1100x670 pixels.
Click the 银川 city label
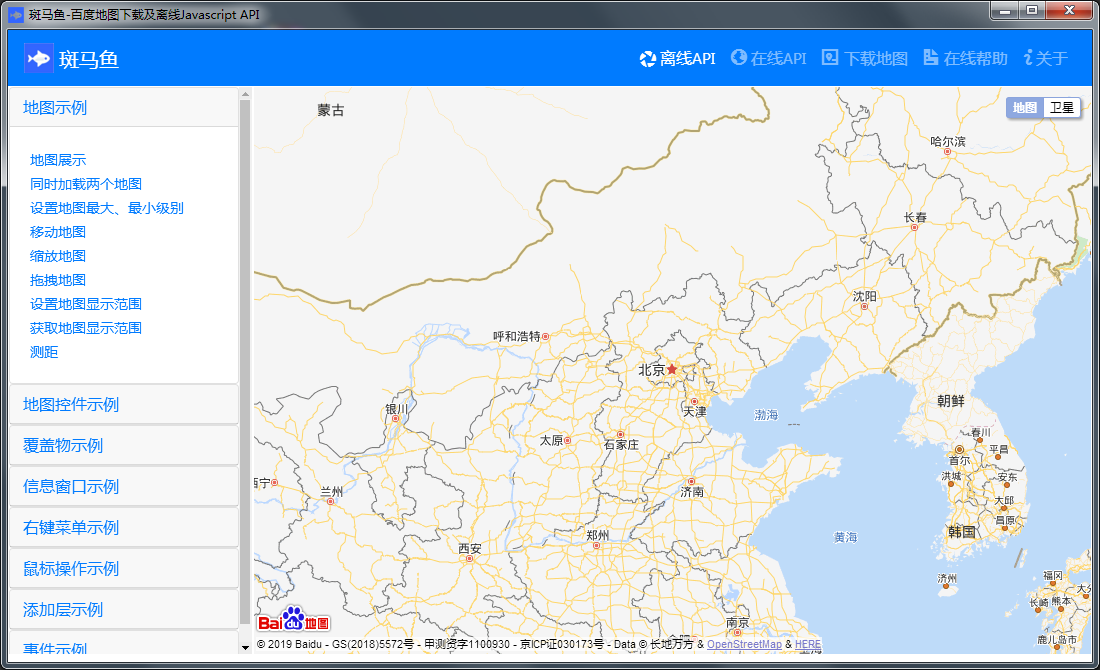[396, 409]
